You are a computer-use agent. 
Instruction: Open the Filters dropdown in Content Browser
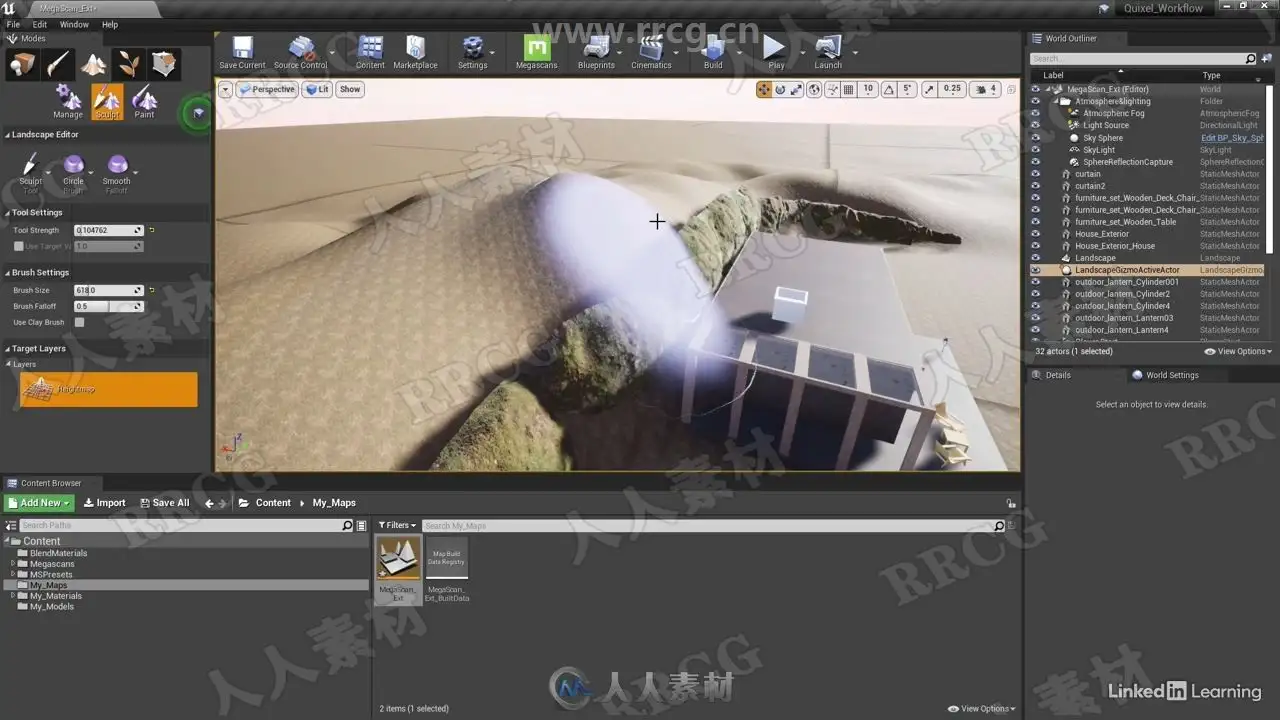point(397,525)
